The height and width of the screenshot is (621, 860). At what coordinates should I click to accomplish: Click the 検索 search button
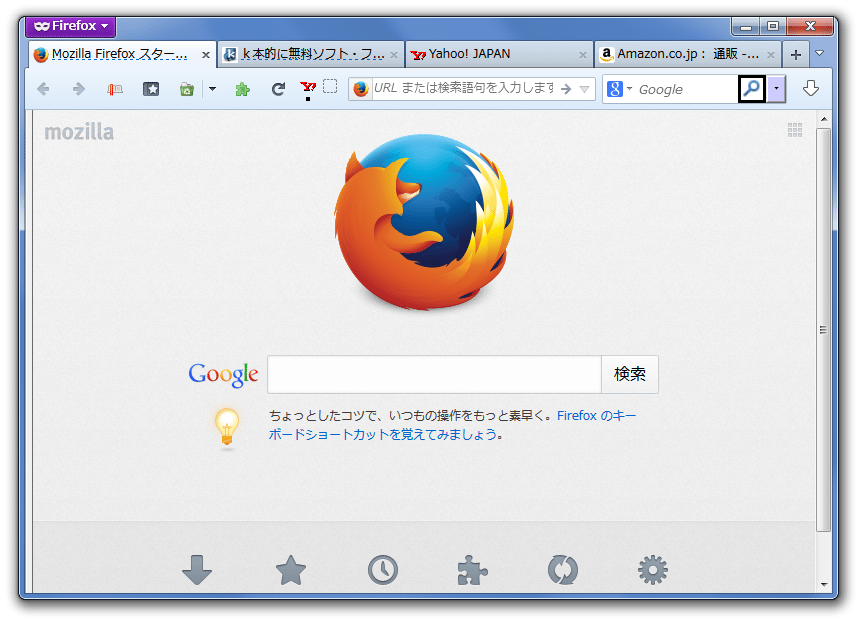(630, 375)
